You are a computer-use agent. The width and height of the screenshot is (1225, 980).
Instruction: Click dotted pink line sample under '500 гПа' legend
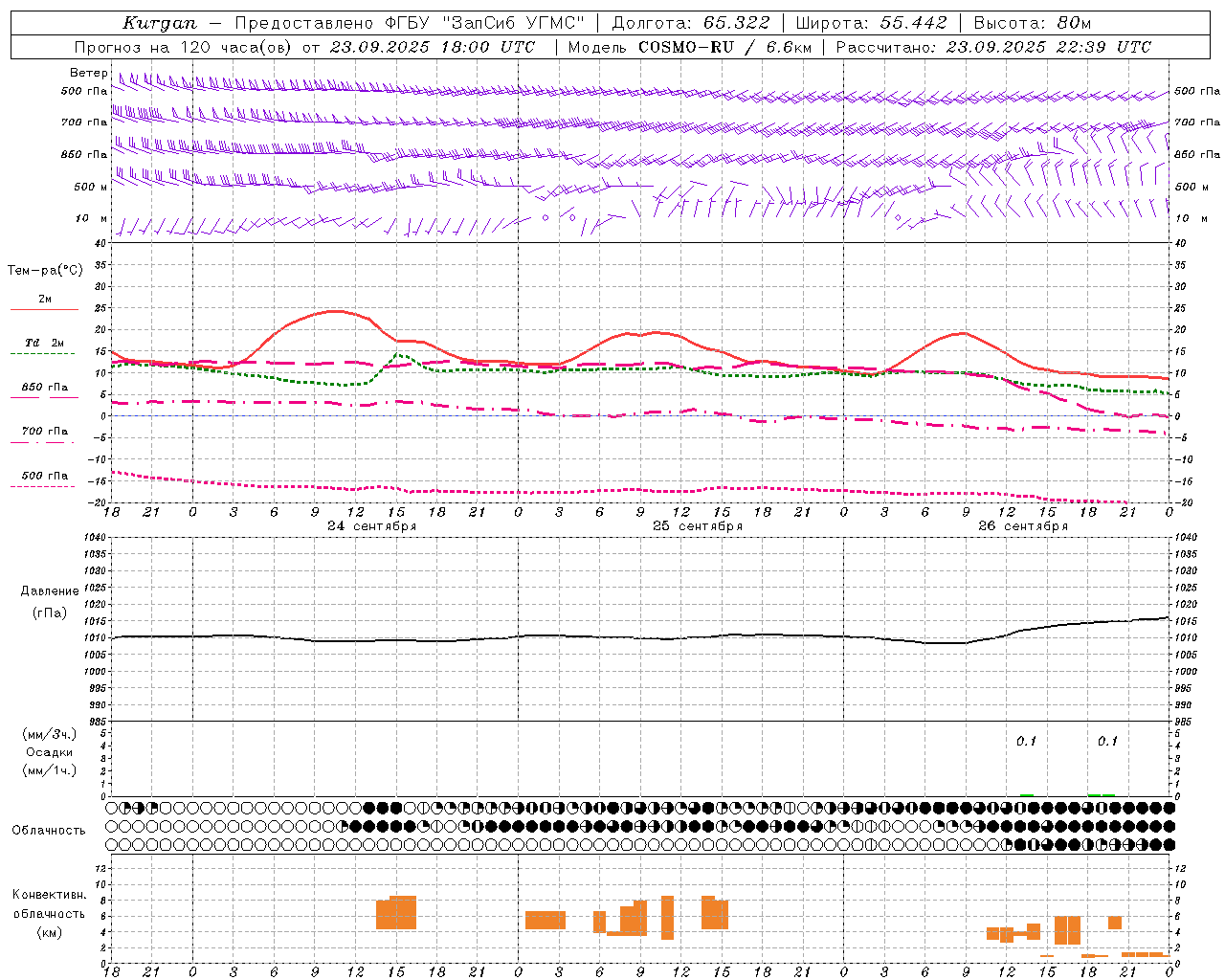(x=44, y=487)
